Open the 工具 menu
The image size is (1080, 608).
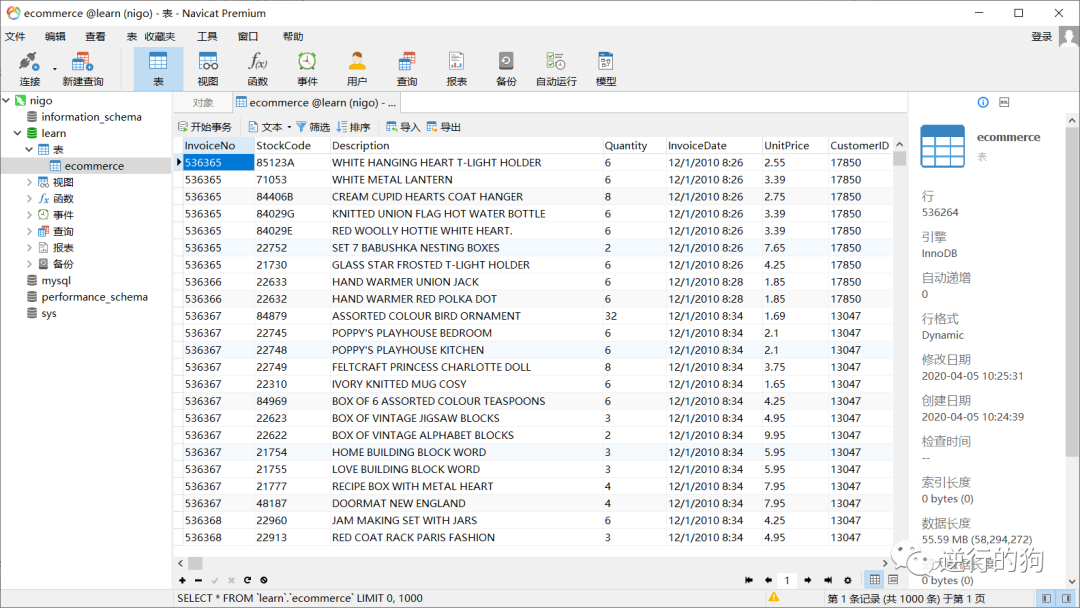pos(207,36)
